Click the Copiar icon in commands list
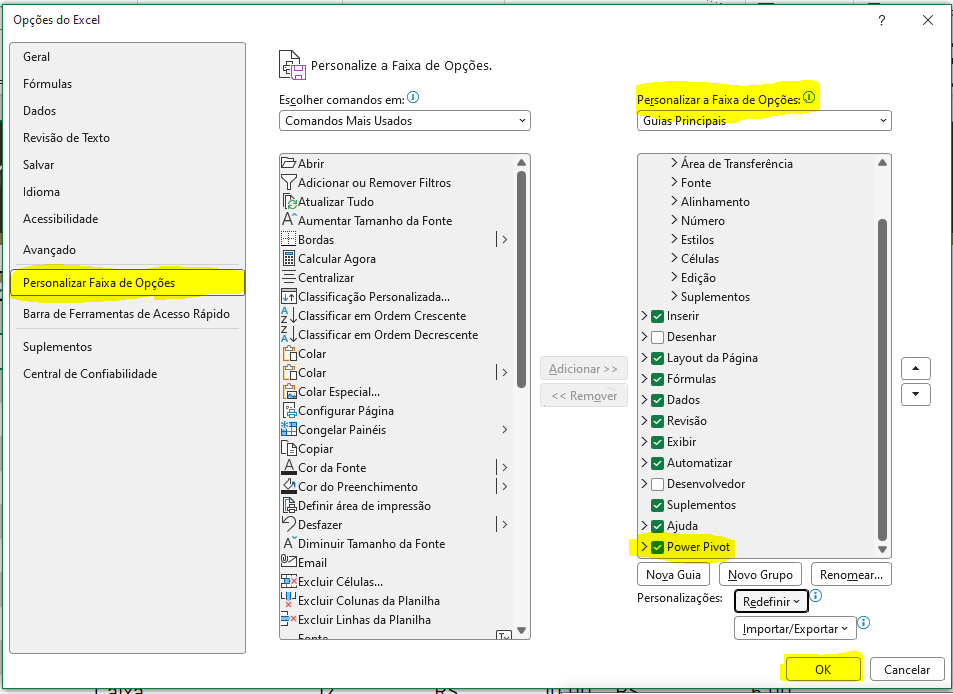This screenshot has width=953, height=694. pyautogui.click(x=289, y=448)
